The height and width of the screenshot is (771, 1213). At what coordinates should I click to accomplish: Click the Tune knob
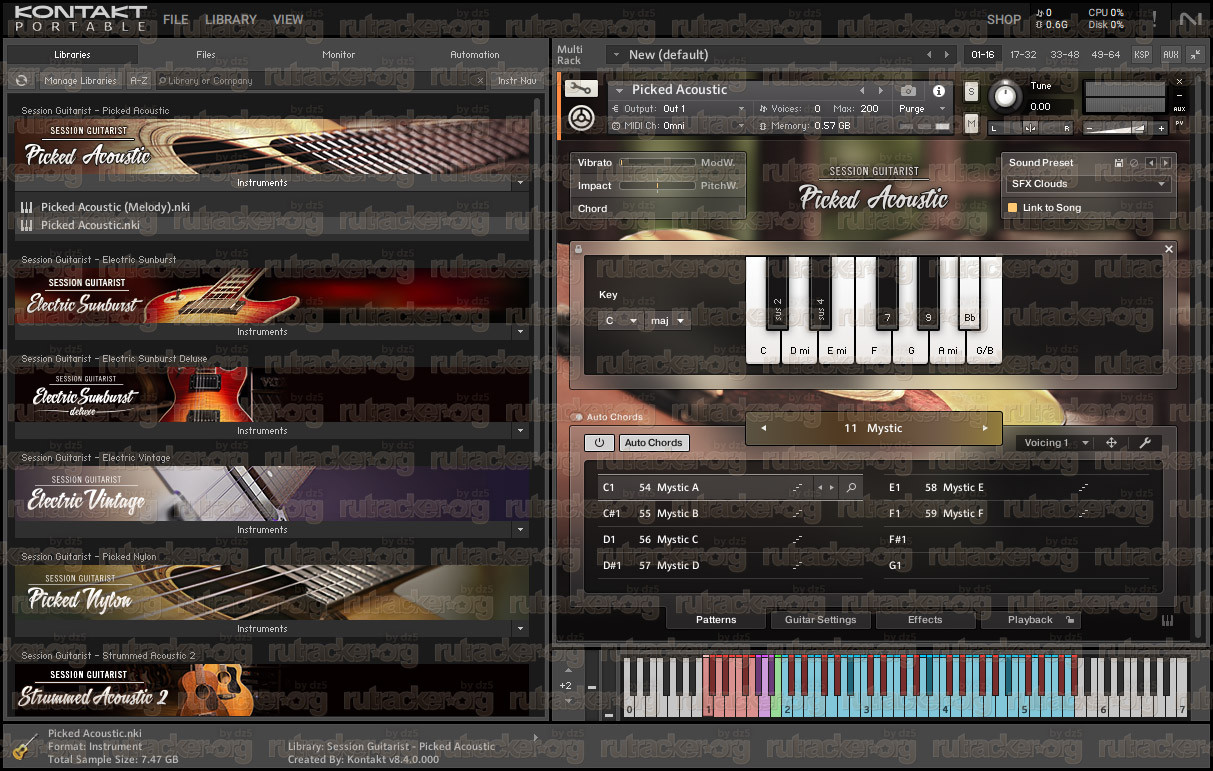(x=1007, y=97)
